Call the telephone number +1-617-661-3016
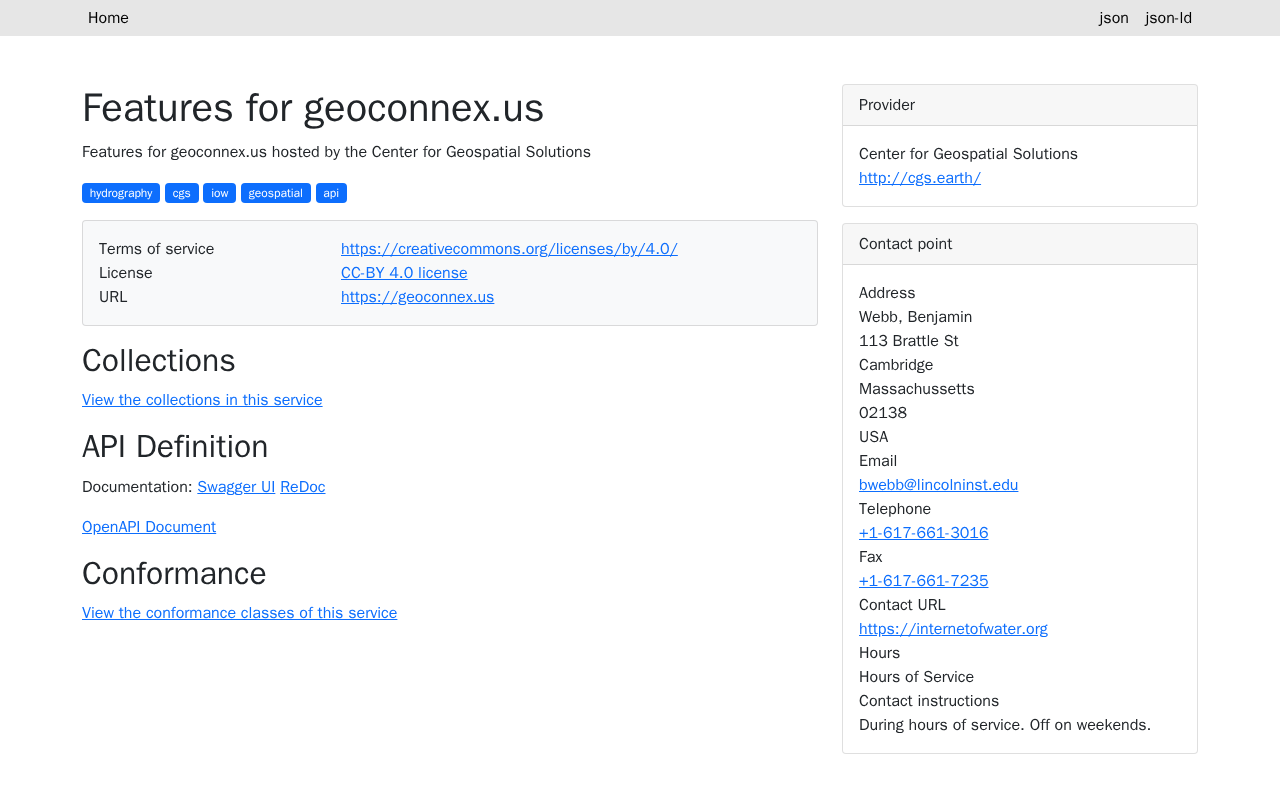This screenshot has width=1280, height=800. tap(923, 533)
